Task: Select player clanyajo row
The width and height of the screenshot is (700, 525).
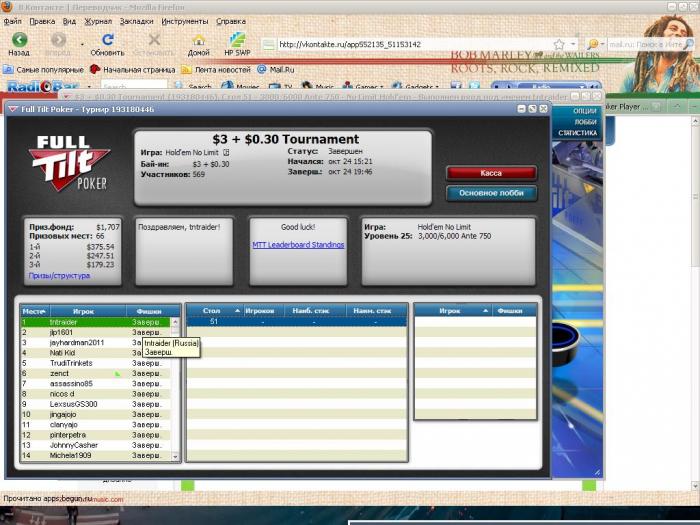Action: (96, 425)
